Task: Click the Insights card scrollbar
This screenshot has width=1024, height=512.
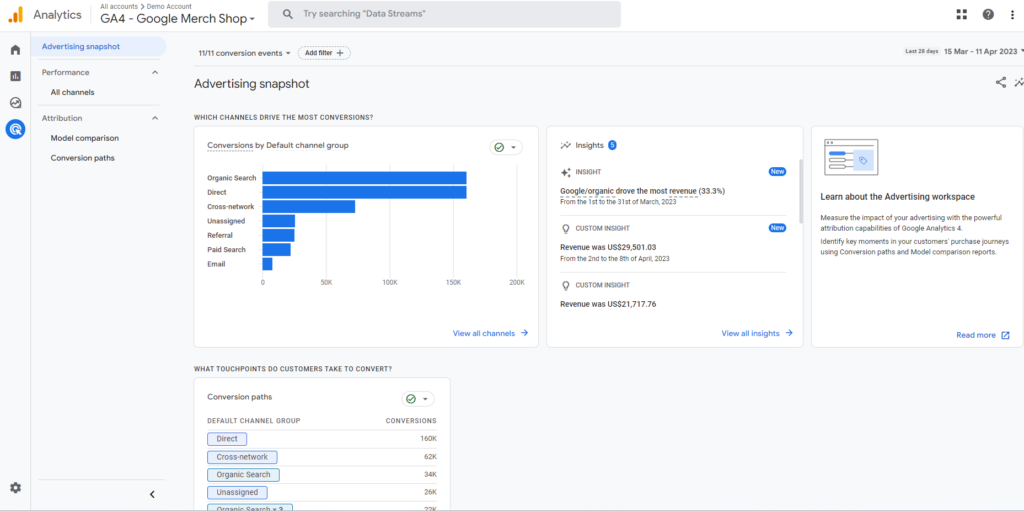Action: point(801,191)
